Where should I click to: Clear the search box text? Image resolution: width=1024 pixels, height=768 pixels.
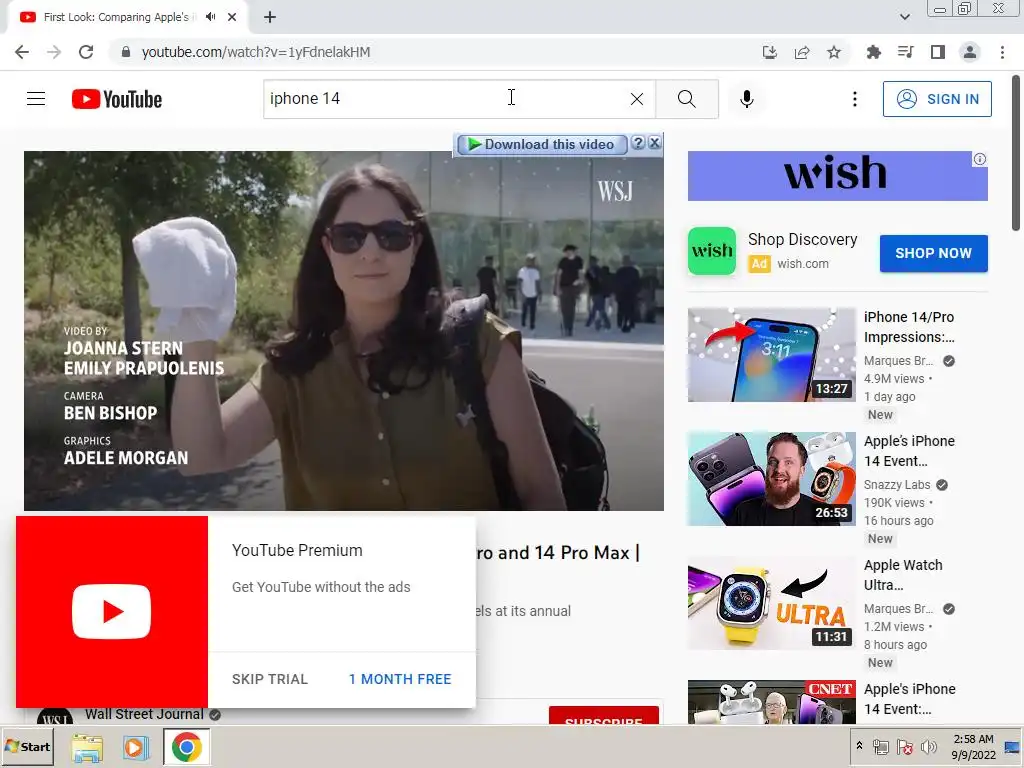tap(637, 99)
